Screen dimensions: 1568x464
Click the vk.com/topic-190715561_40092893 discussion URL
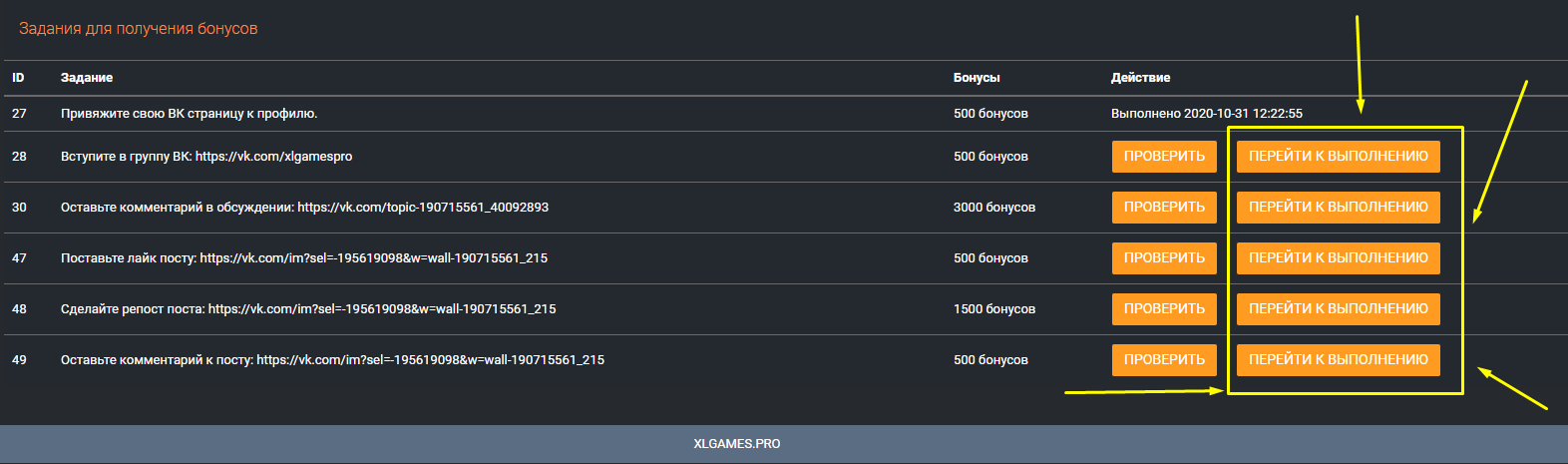point(422,208)
